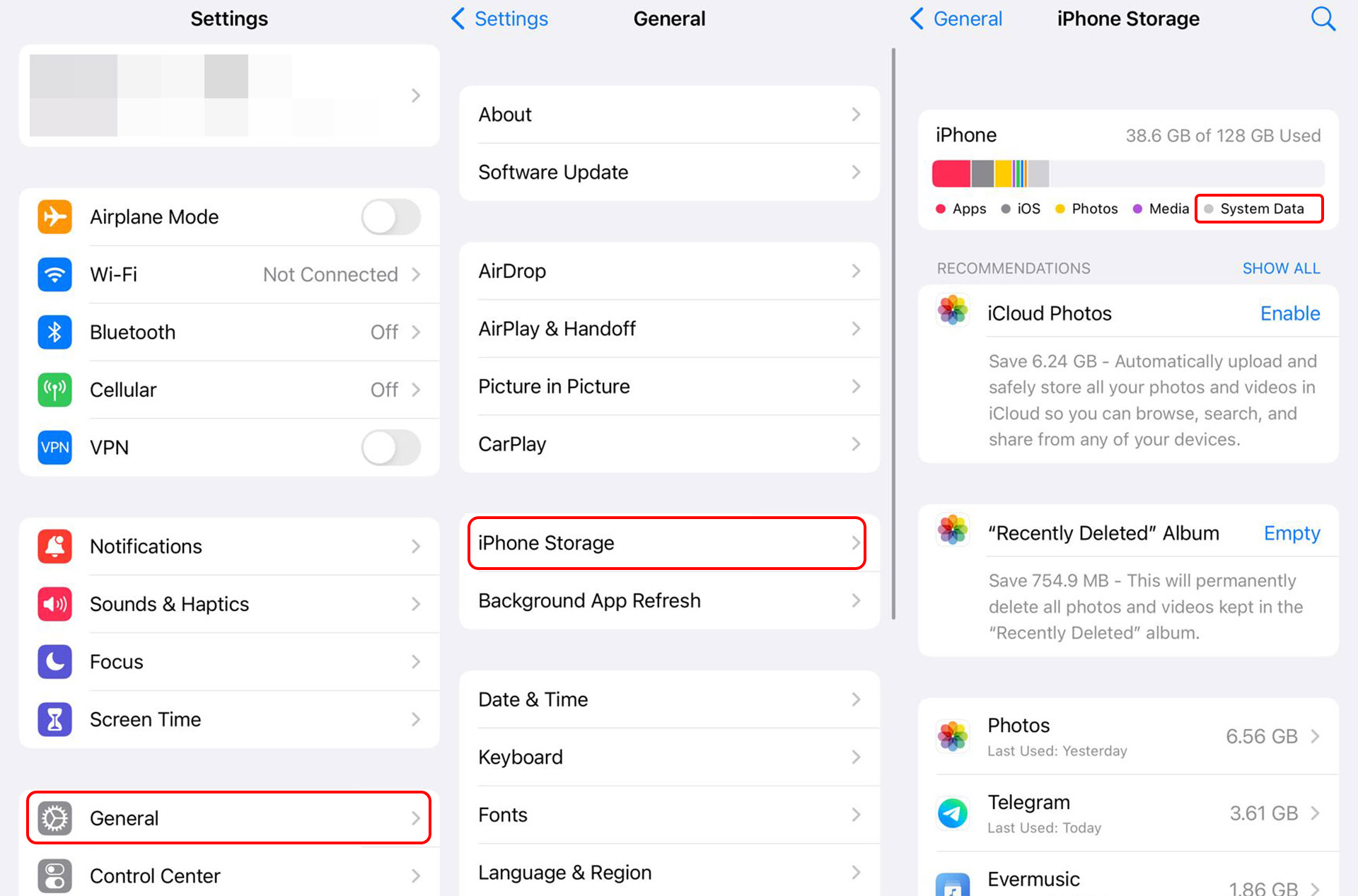Tap the Cellular icon
Image resolution: width=1358 pixels, height=896 pixels.
(x=52, y=390)
